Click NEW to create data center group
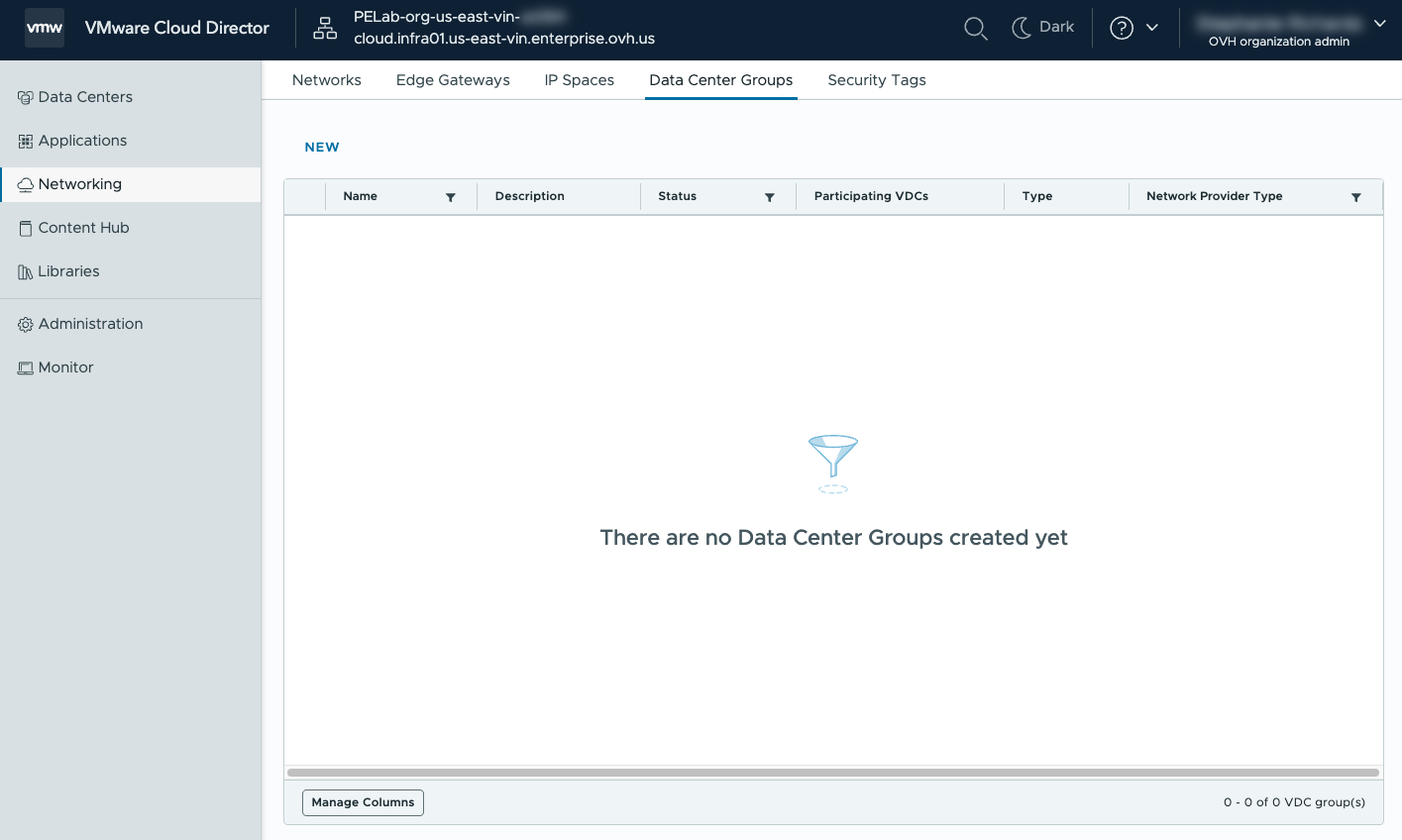1402x840 pixels. tap(322, 147)
